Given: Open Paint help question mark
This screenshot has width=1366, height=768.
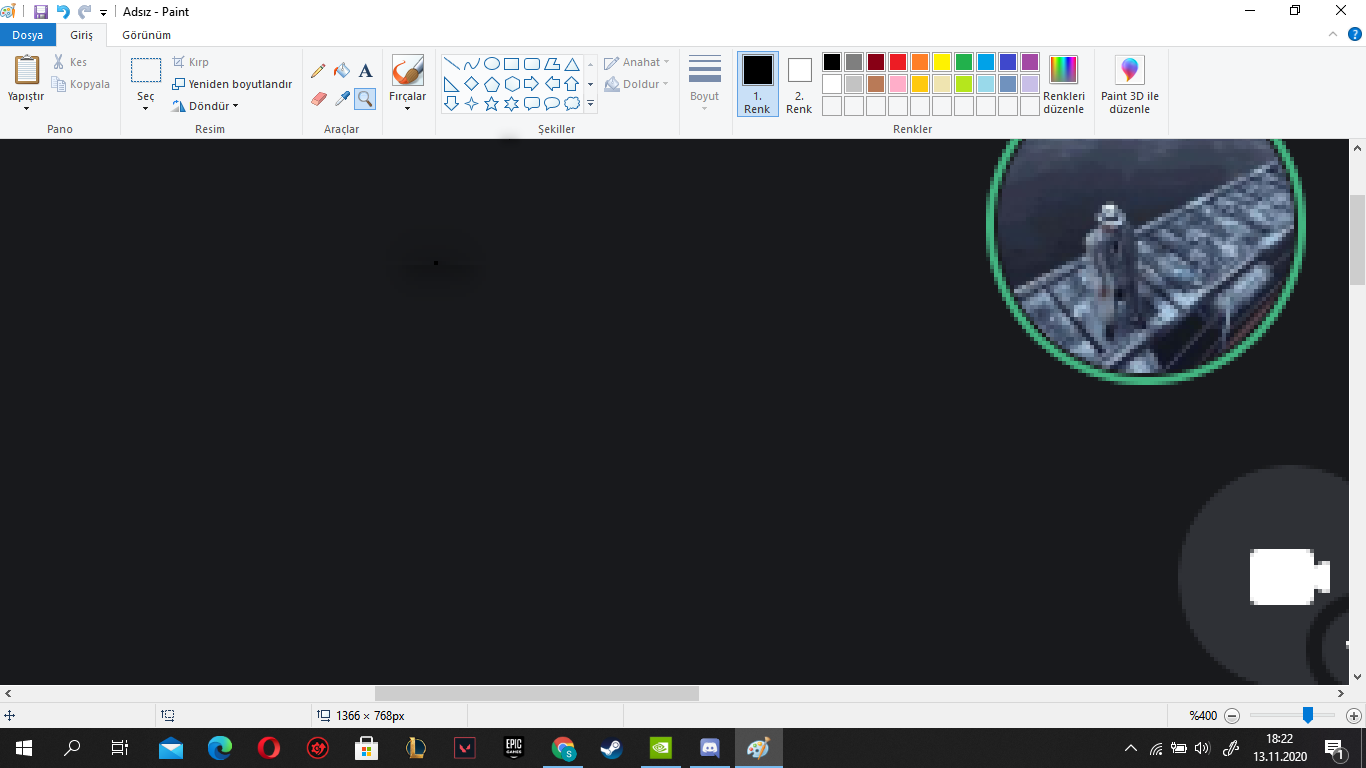Looking at the screenshot, I should pyautogui.click(x=1355, y=34).
